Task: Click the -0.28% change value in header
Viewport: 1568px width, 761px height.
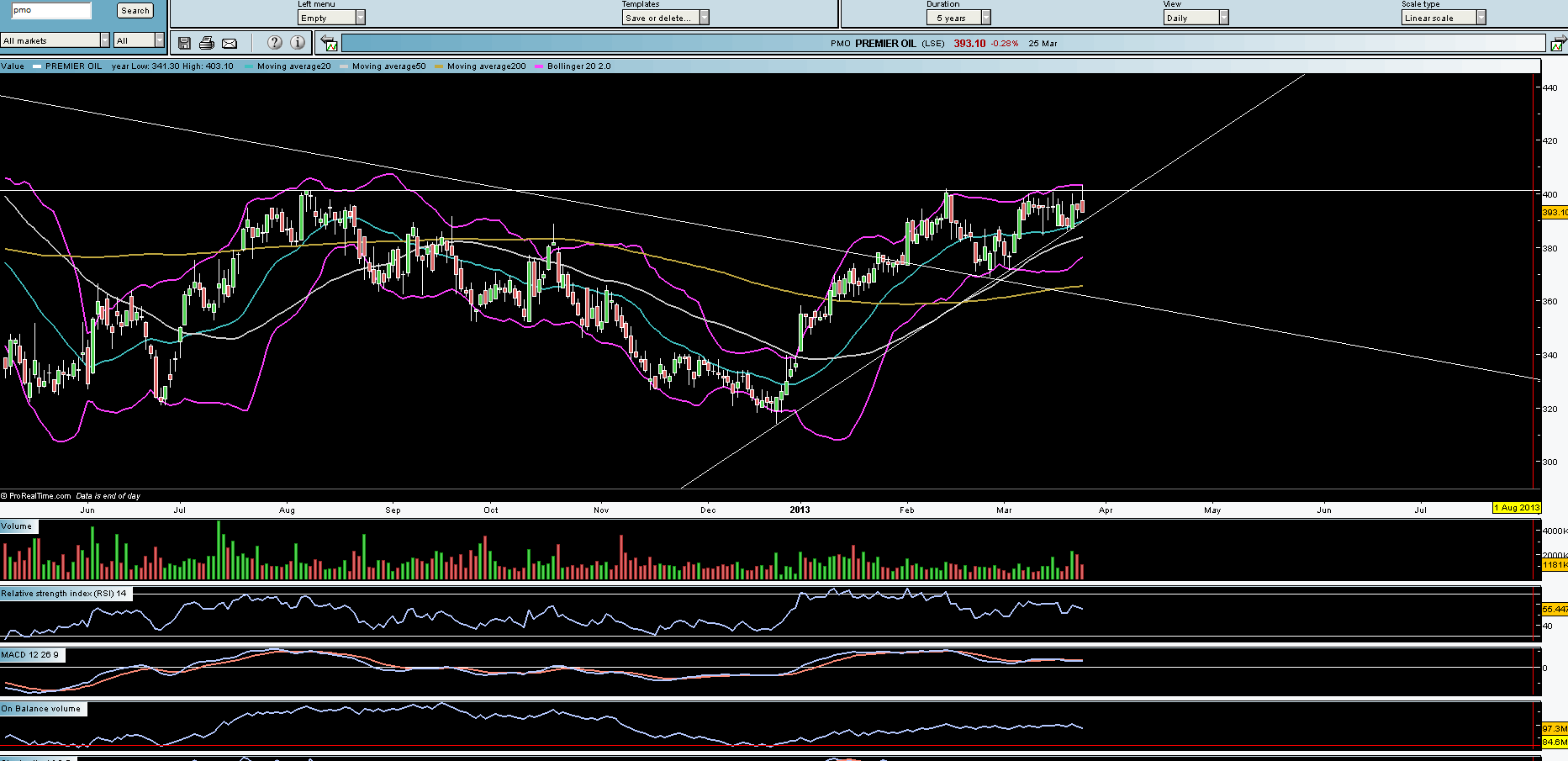Action: pyautogui.click(x=1004, y=44)
